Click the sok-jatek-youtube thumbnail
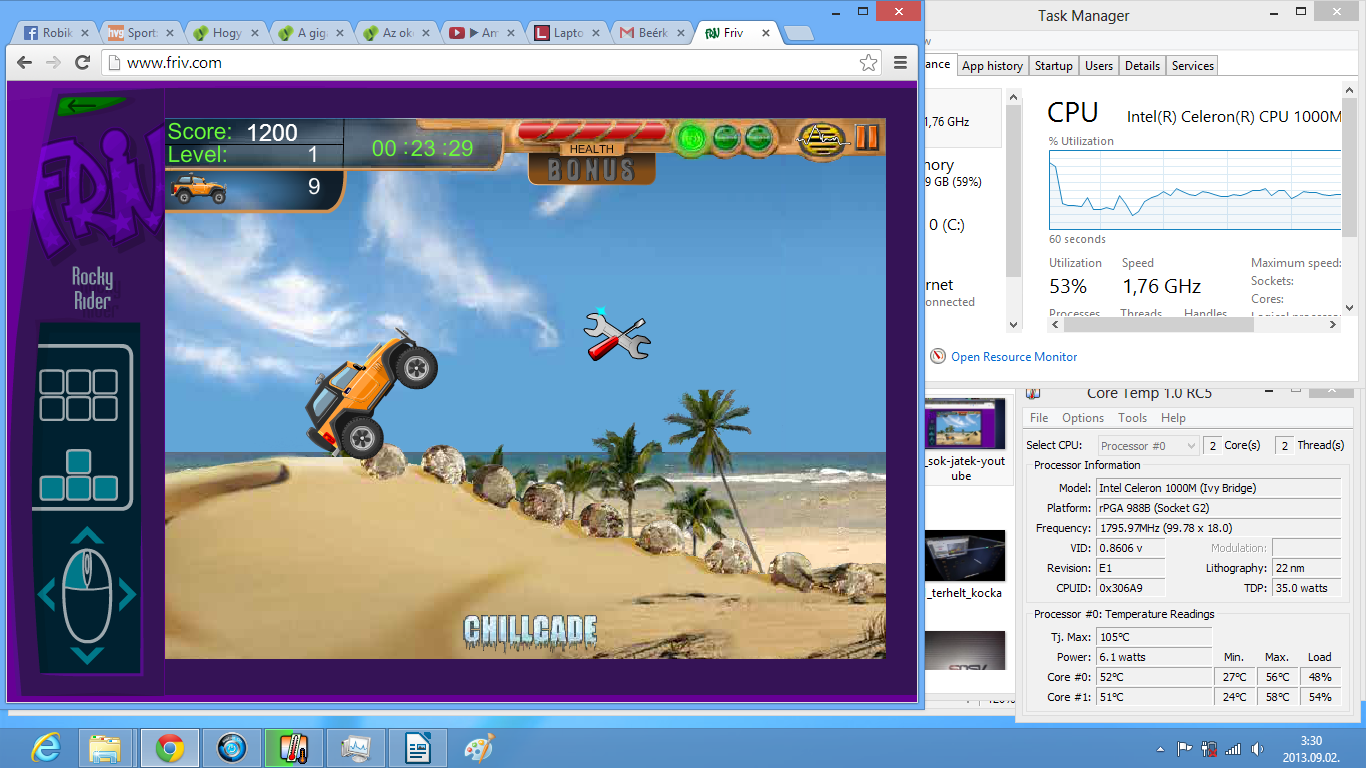This screenshot has width=1366, height=768. pos(964,424)
